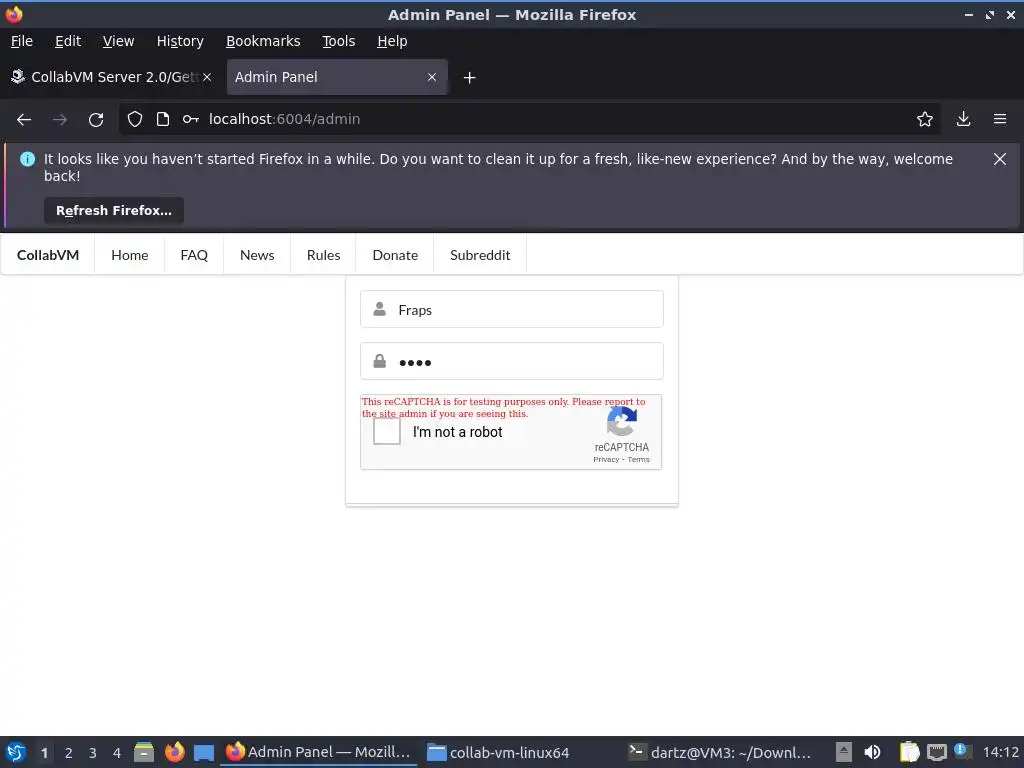
Task: Open the Help menu
Action: tap(392, 41)
